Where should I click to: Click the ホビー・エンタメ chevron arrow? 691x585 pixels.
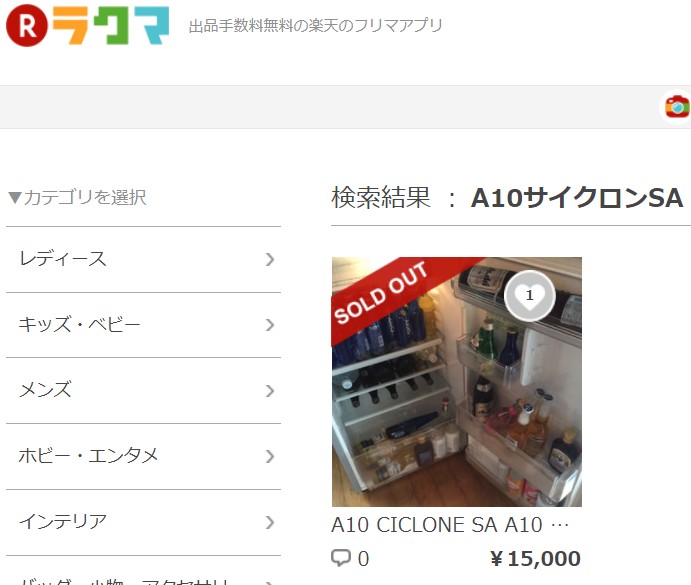(270, 457)
